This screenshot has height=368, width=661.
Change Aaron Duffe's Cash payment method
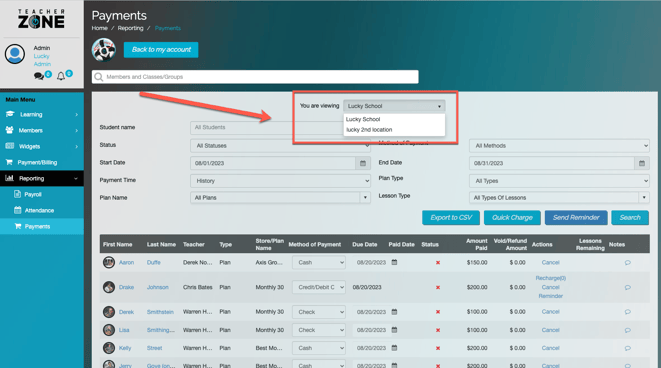tap(319, 263)
